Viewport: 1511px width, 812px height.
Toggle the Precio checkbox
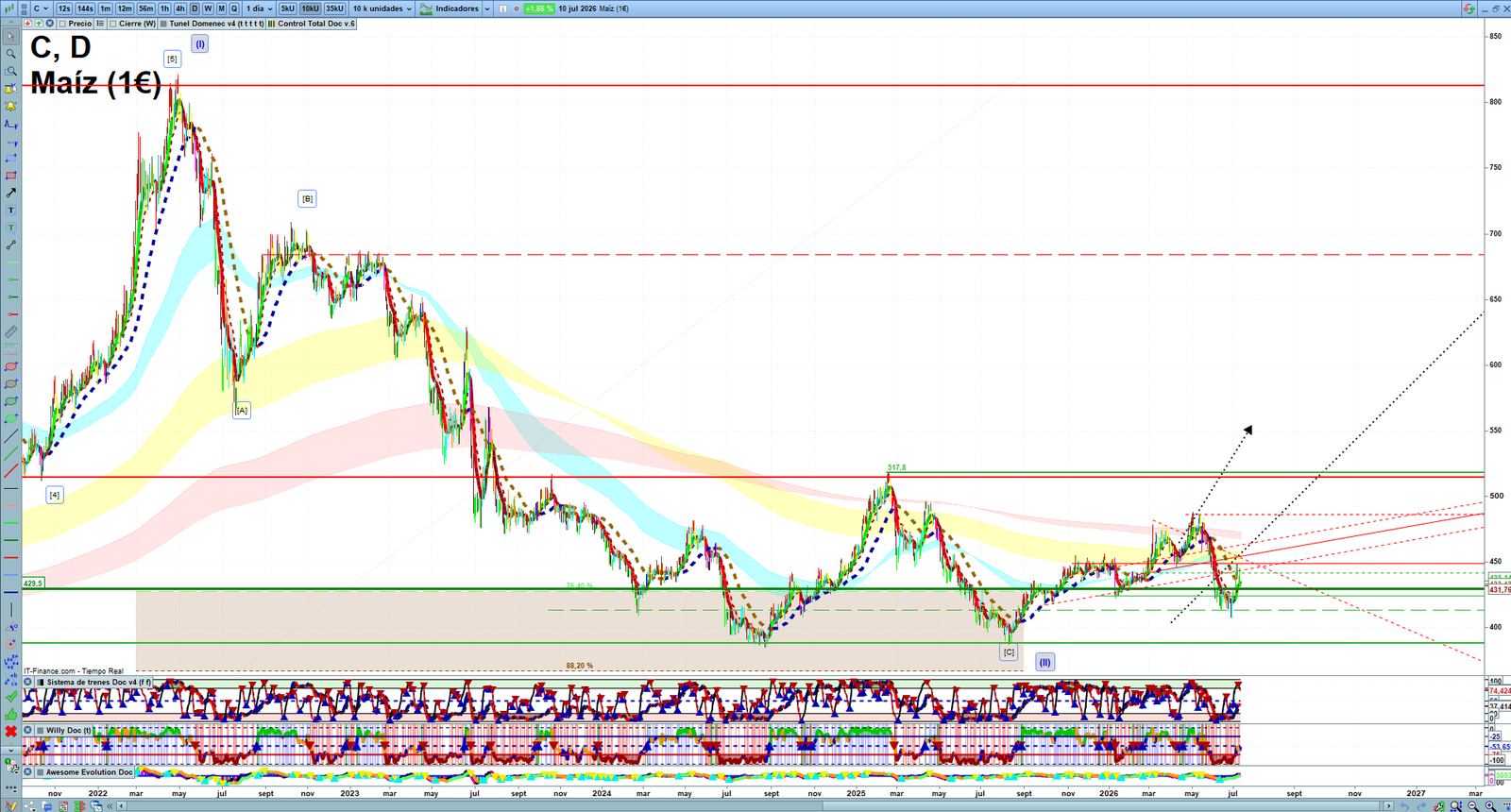click(x=62, y=24)
